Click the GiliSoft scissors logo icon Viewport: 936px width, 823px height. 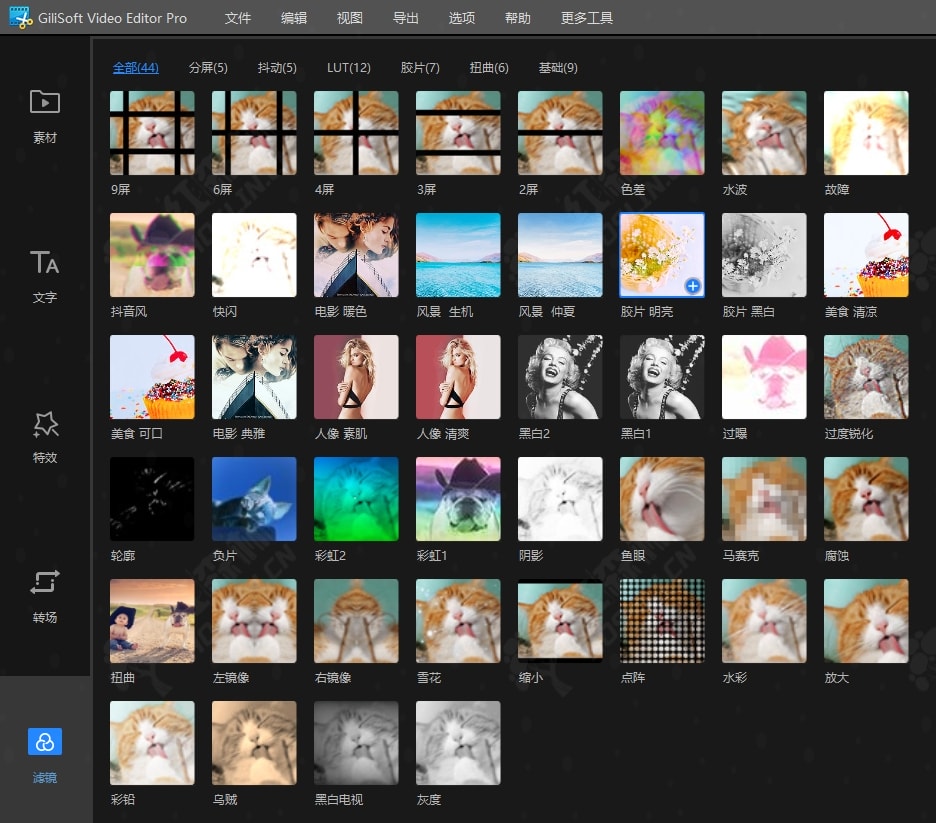point(18,18)
